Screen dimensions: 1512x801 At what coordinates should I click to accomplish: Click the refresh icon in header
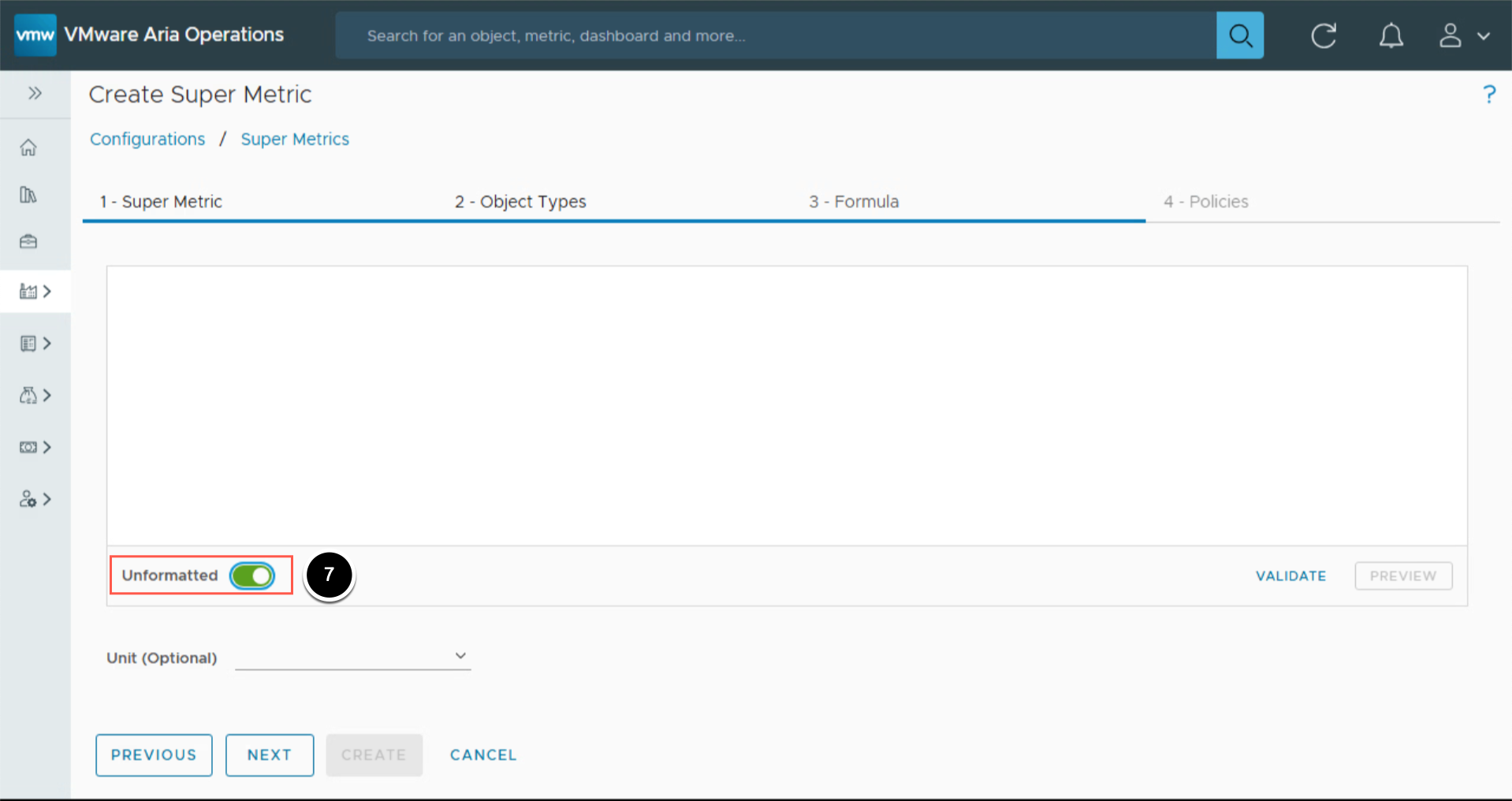1324,35
